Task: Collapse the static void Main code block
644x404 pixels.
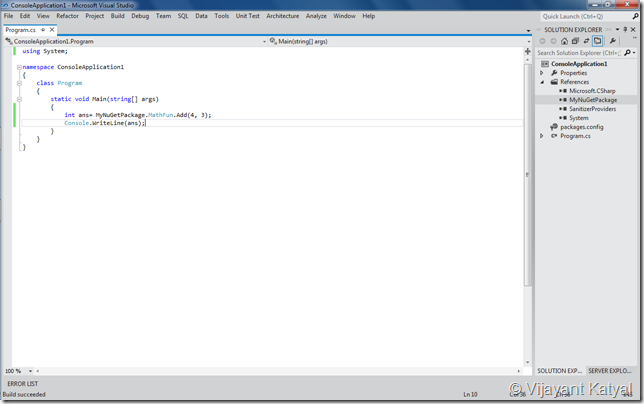Action: (19, 99)
